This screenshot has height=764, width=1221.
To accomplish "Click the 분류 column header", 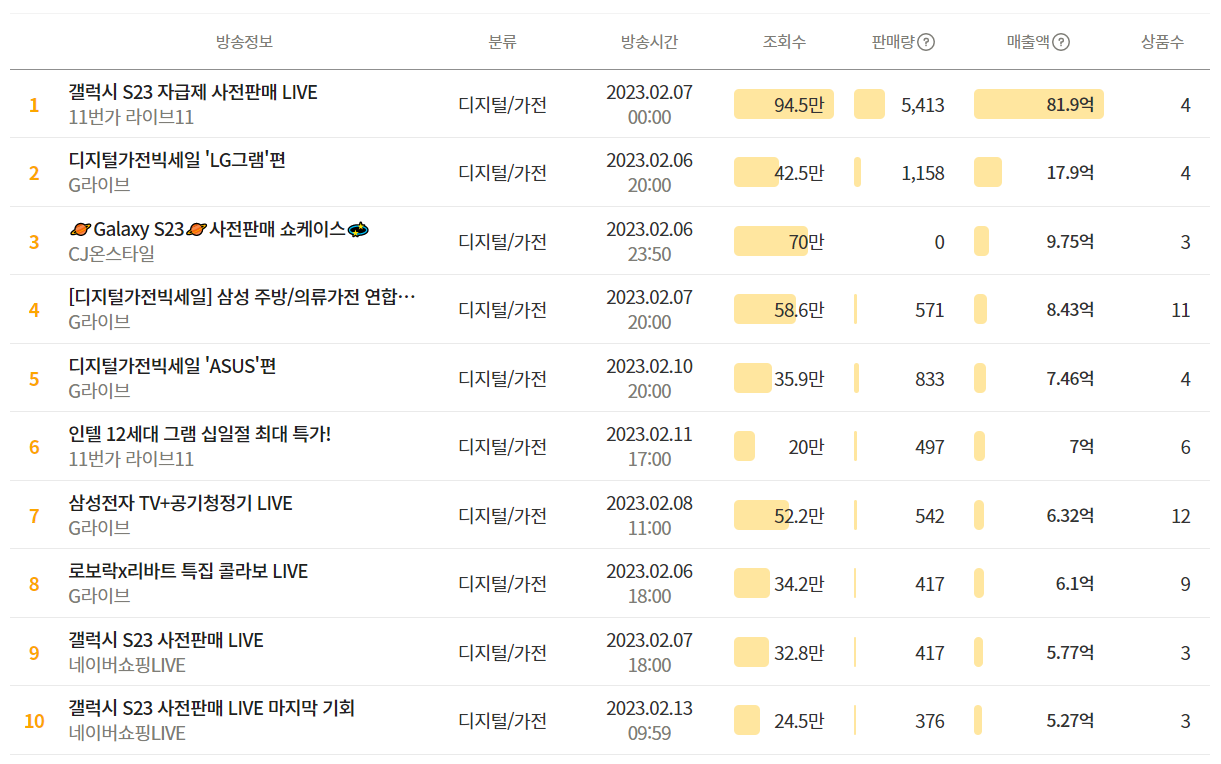I will tap(502, 42).
